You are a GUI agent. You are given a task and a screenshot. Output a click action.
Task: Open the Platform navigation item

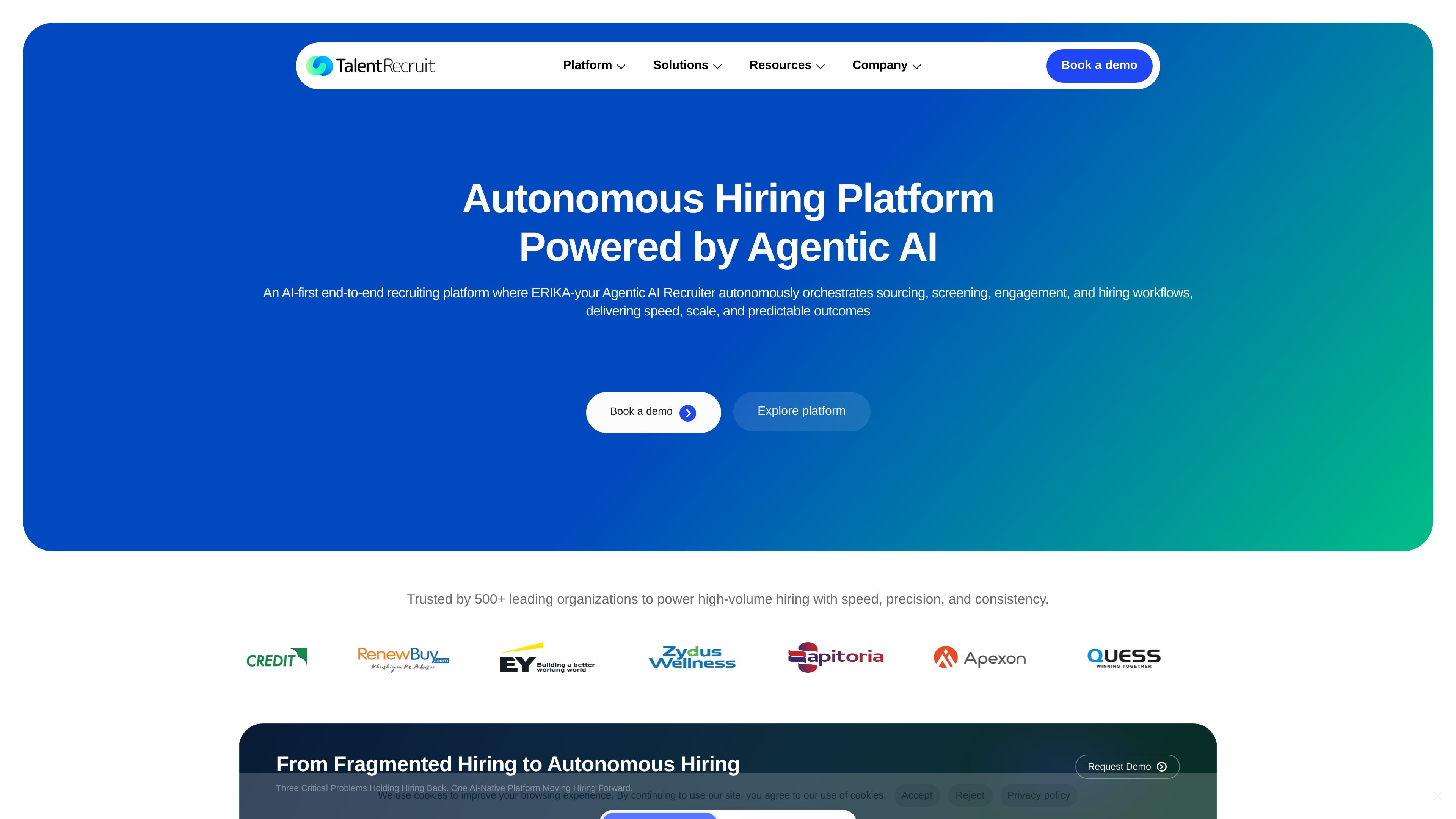(587, 65)
